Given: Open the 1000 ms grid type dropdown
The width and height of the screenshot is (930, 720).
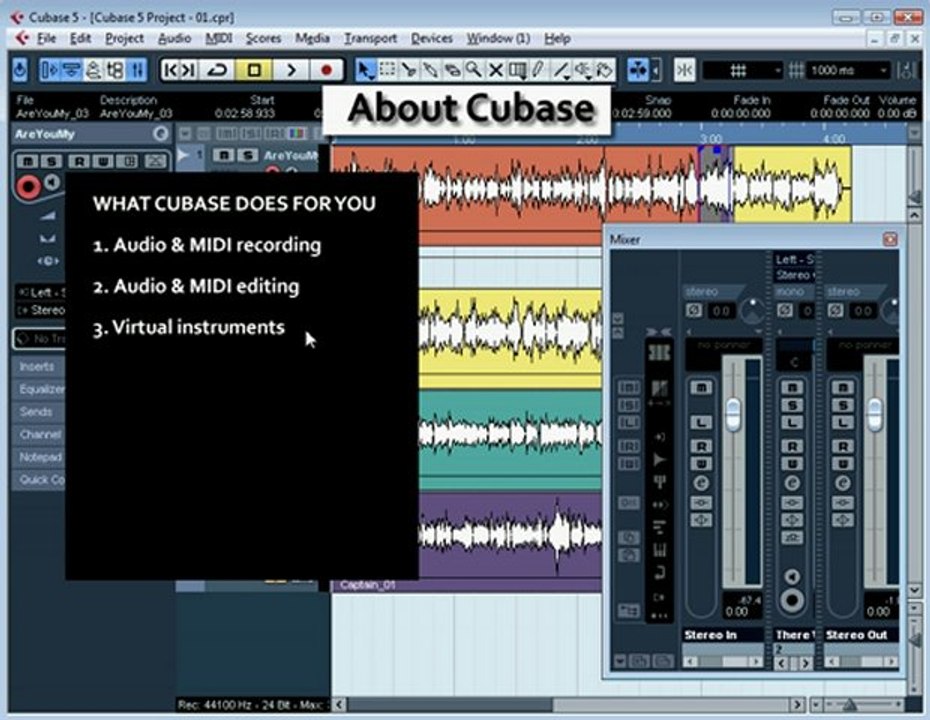Looking at the screenshot, I should point(849,71).
